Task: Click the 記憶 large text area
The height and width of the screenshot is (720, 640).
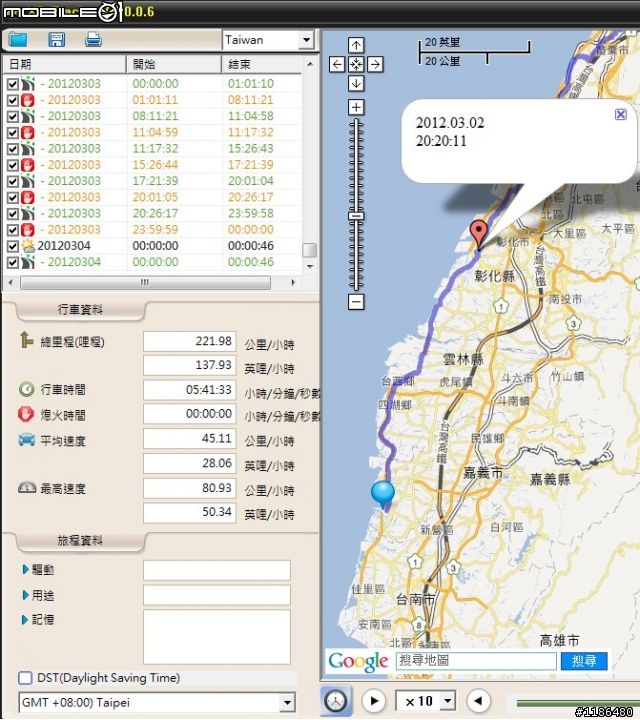Action: (217, 637)
